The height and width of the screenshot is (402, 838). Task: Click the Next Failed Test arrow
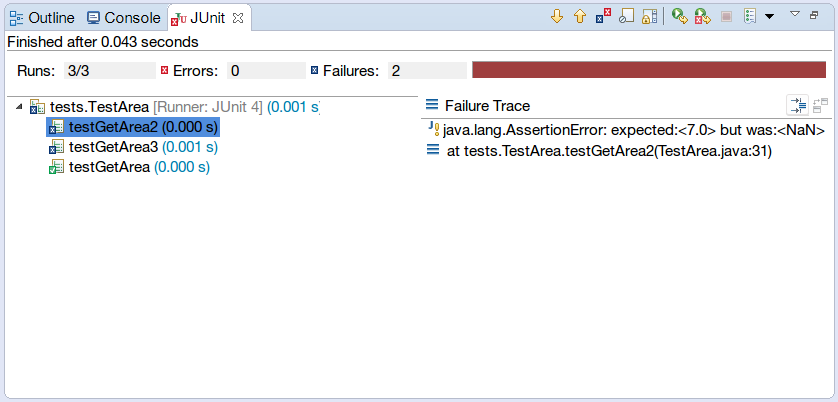(x=557, y=16)
